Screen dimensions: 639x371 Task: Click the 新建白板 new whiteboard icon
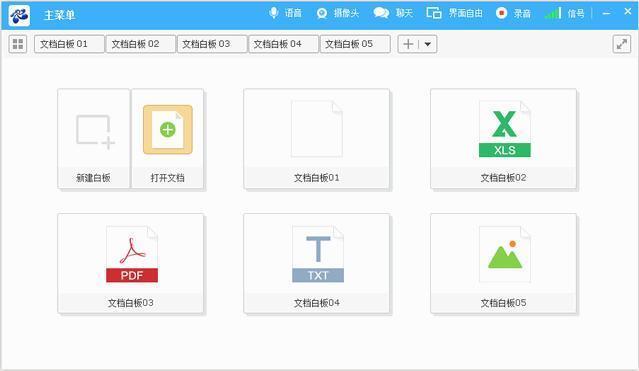(x=95, y=132)
